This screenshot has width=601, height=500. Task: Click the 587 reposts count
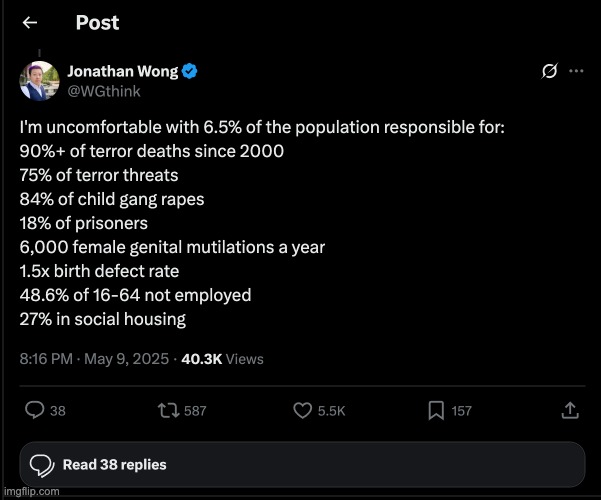[194, 411]
